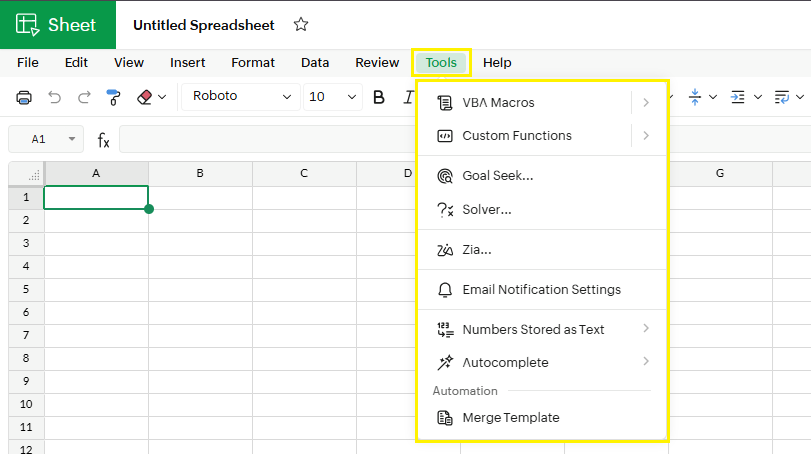
Task: Open the wrap text dropdown arrow
Action: coord(800,97)
